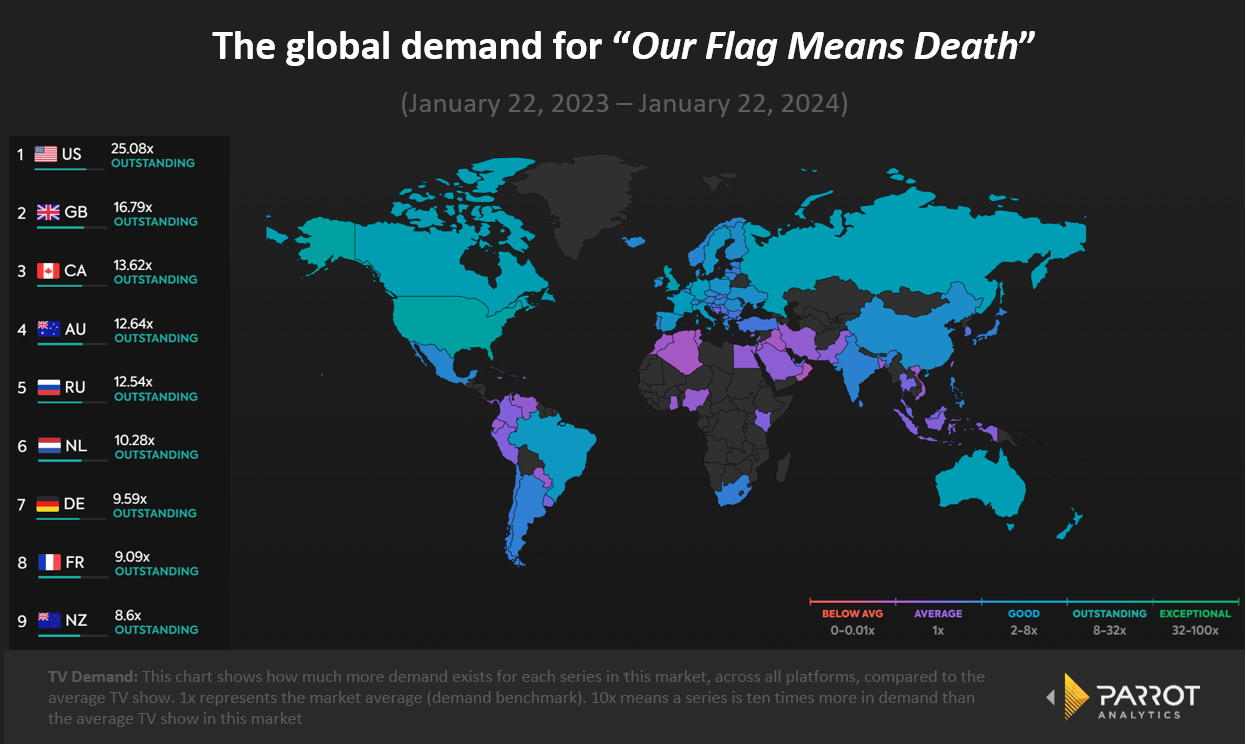Select the 16.79x demand value
1246x744 pixels.
[x=133, y=207]
